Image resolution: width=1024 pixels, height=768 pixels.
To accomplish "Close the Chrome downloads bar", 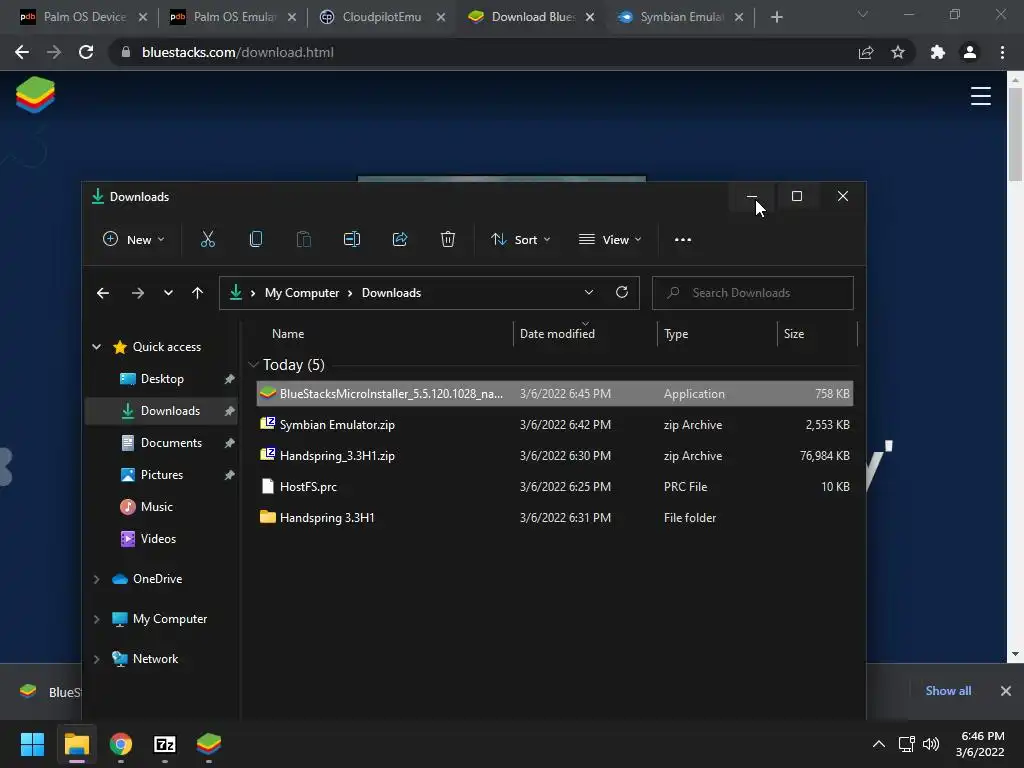I will pyautogui.click(x=1006, y=691).
